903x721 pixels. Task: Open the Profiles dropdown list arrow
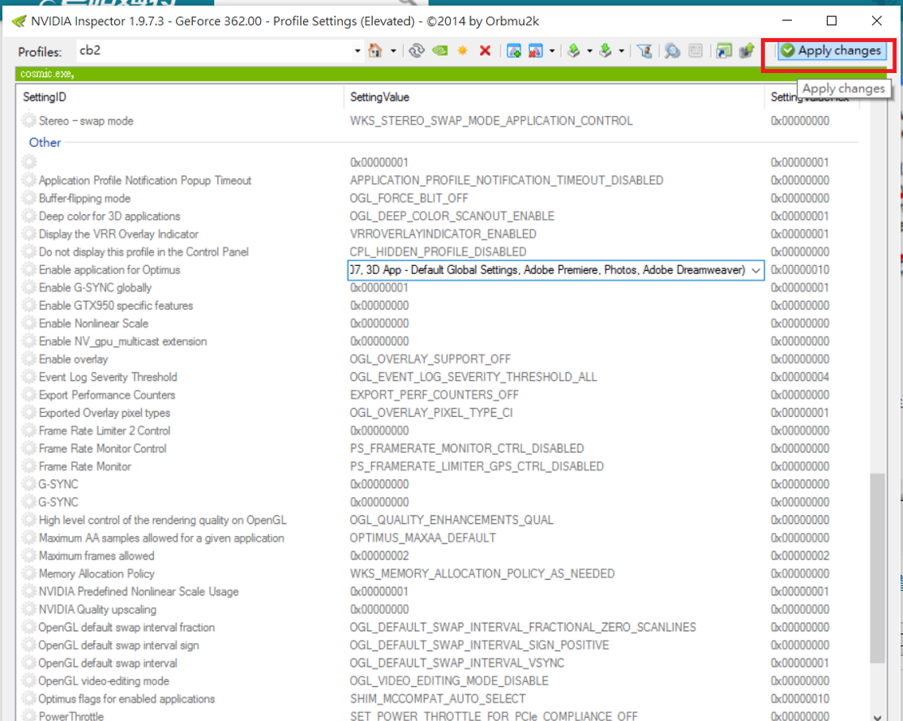tap(357, 51)
